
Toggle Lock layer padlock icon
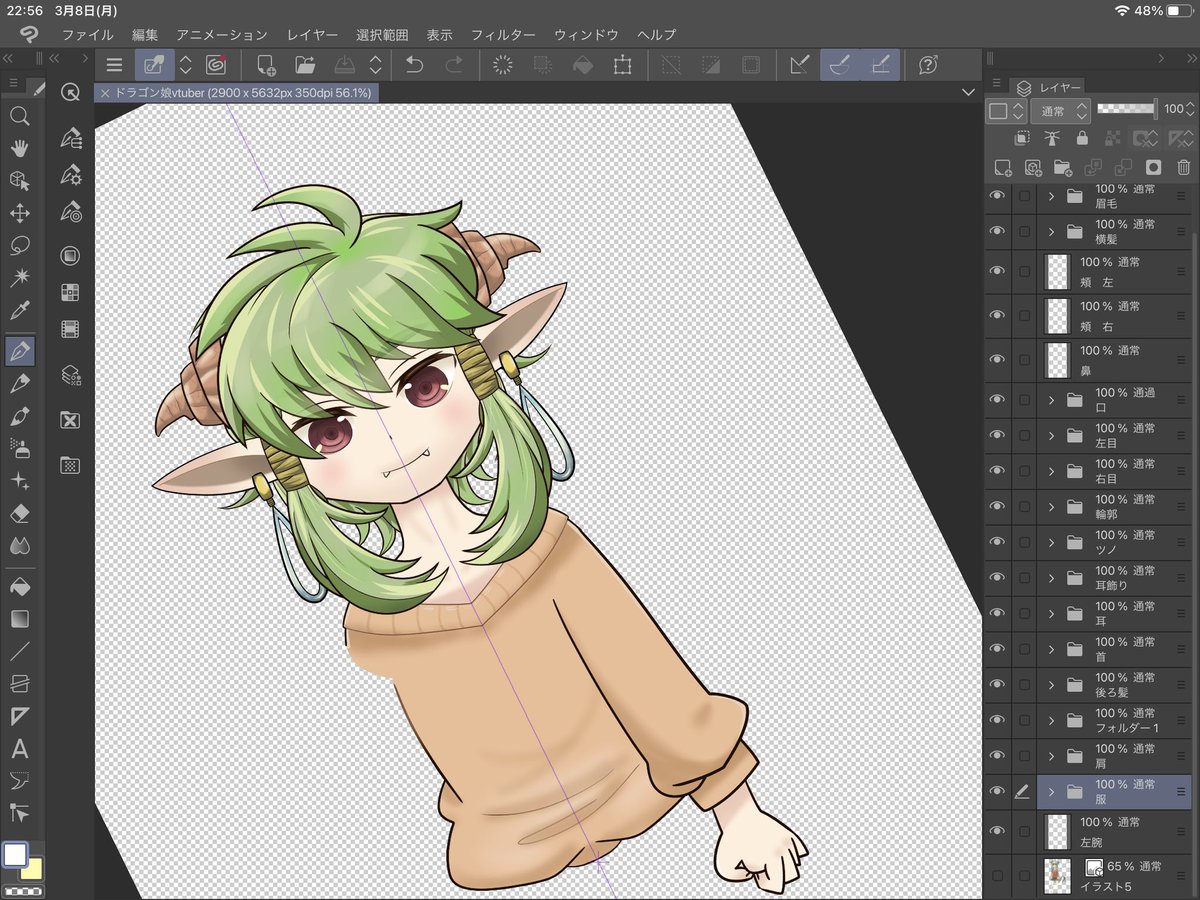point(1082,138)
